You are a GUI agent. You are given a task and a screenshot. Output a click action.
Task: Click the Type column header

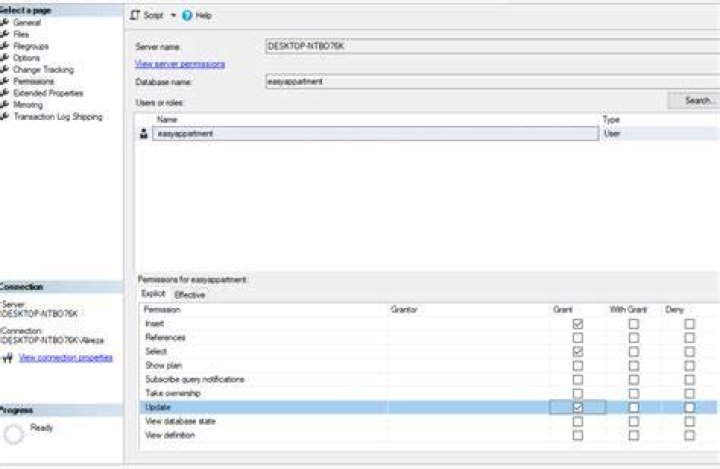pos(611,119)
